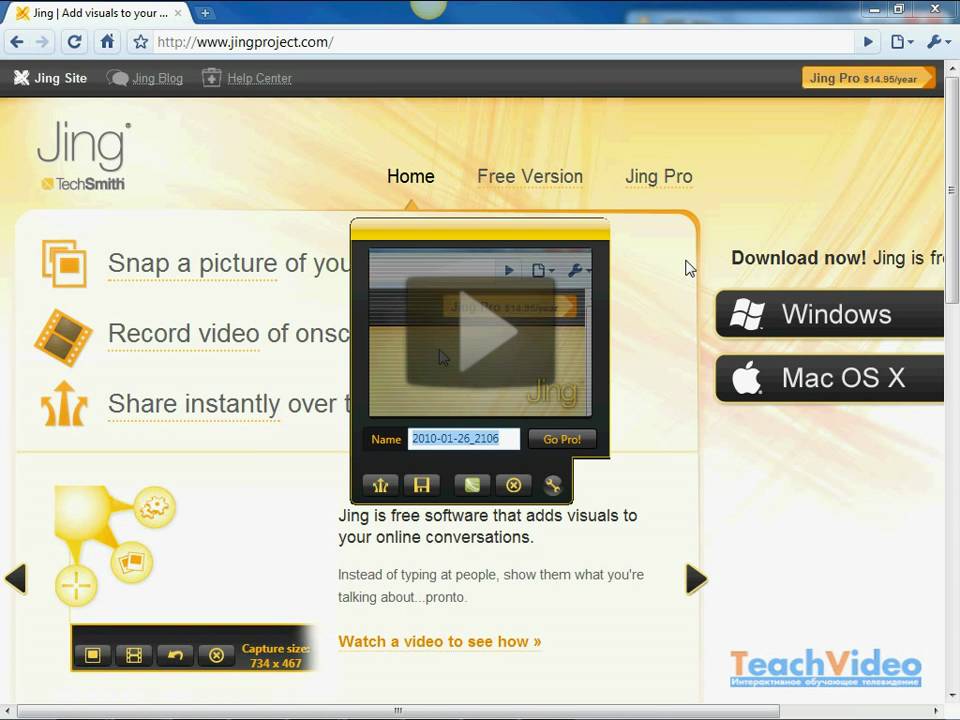Reload the page with refresh icon
Screen dimensions: 960x720
click(x=75, y=42)
